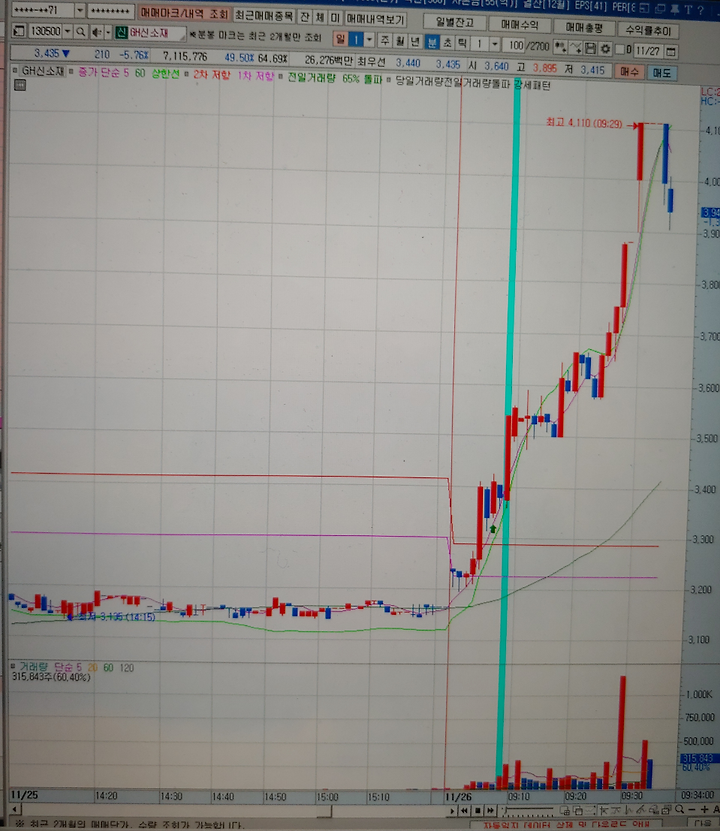Select the 월 monthly chart period

click(400, 41)
